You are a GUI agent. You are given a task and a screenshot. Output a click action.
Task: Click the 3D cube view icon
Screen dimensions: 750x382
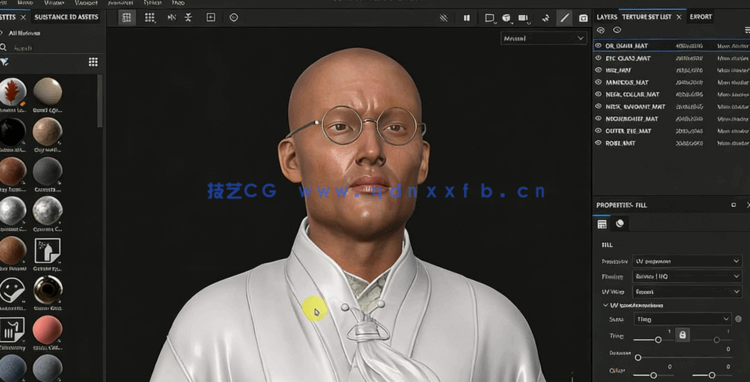[x=506, y=18]
